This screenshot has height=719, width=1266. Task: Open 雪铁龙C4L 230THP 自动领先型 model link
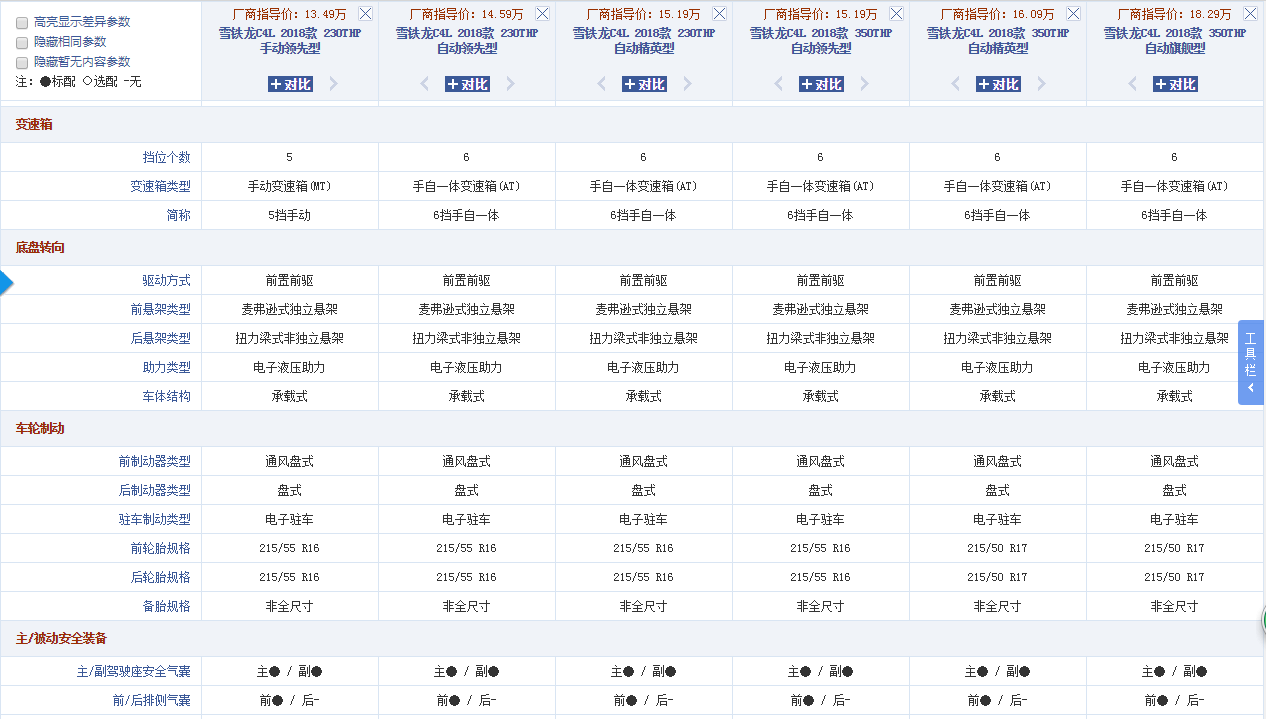467,40
